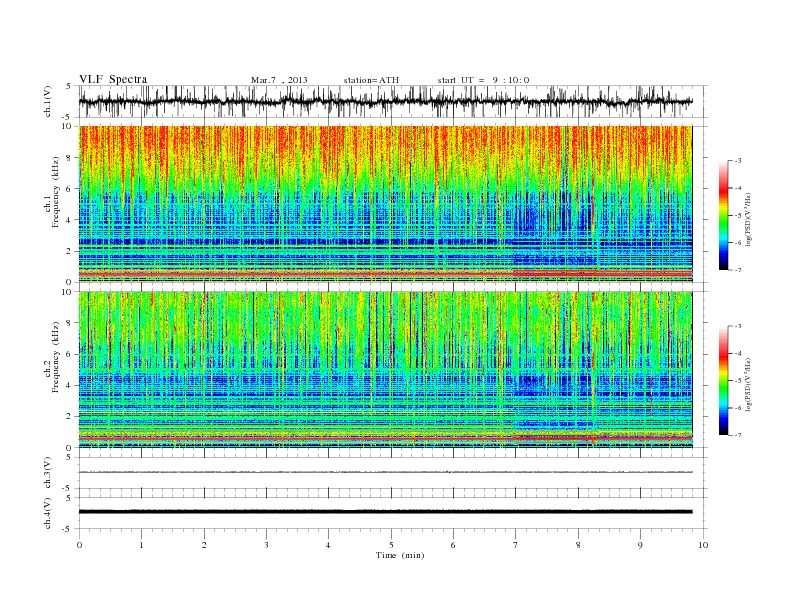Click time axis tick label "5"

click(391, 545)
